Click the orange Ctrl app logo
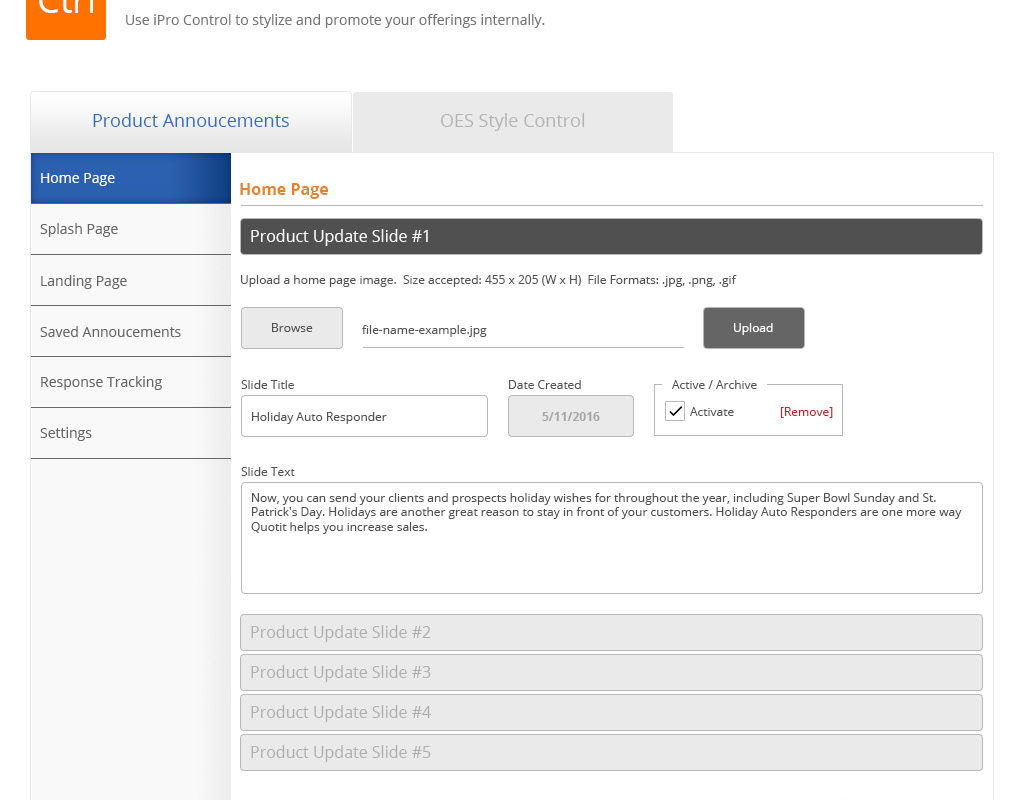This screenshot has width=1024, height=800. (66, 17)
